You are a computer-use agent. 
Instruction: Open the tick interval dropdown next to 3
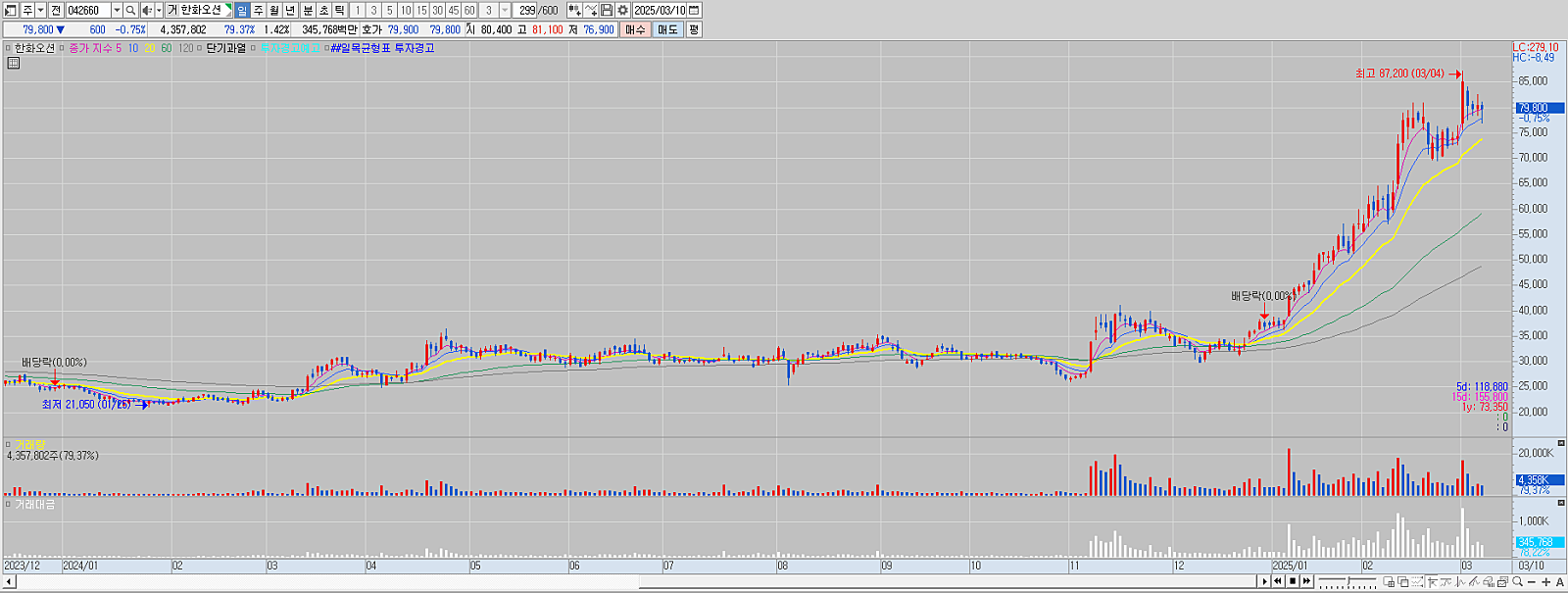pos(505,10)
